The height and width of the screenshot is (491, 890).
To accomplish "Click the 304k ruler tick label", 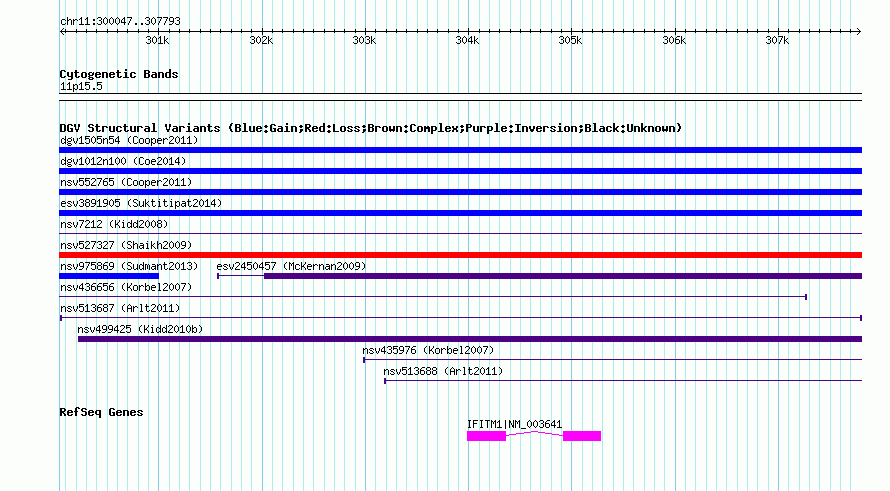I will point(467,40).
